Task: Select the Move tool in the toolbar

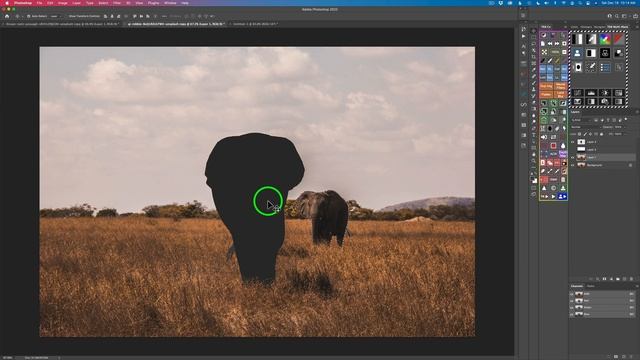Action: coord(533,31)
